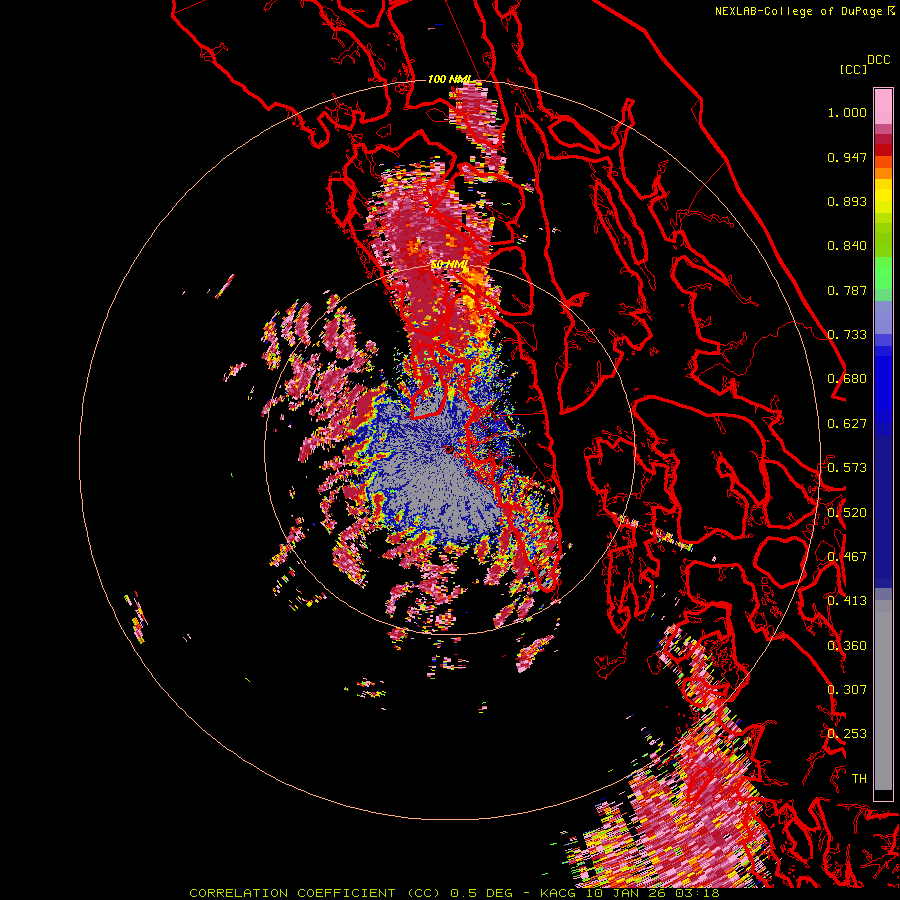Click the 0.680 scale value

(x=847, y=379)
